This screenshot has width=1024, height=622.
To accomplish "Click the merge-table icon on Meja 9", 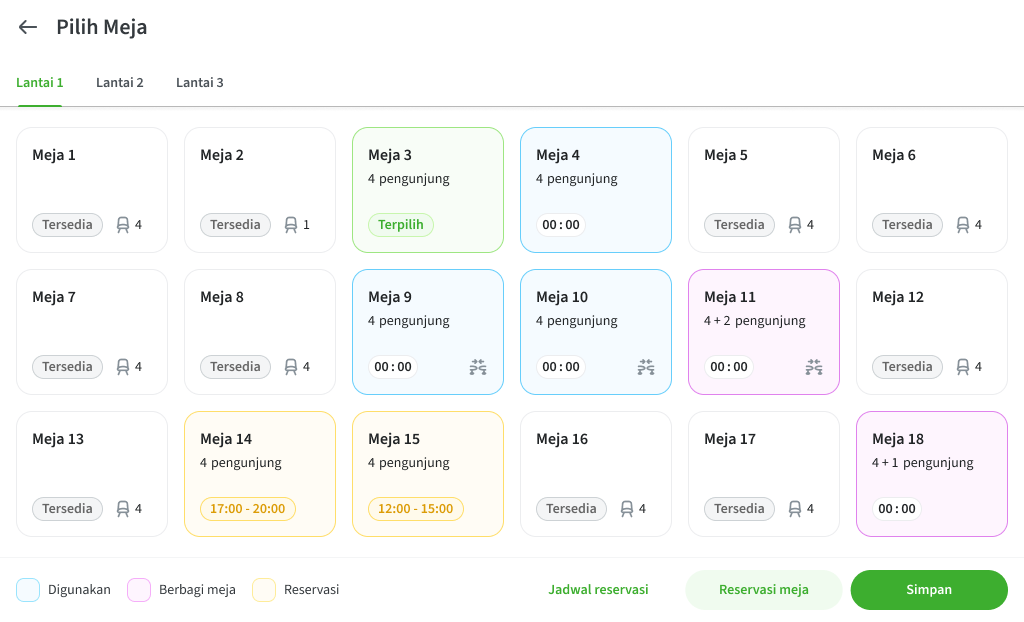I will click(x=478, y=367).
